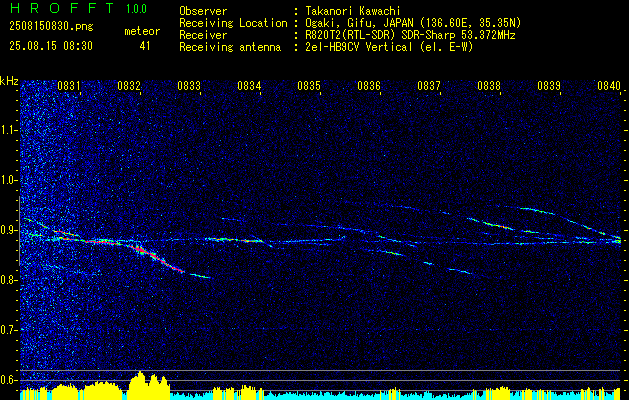Viewport: 629px width, 400px height.
Task: Click the 0831 time marker
Action: [69, 85]
